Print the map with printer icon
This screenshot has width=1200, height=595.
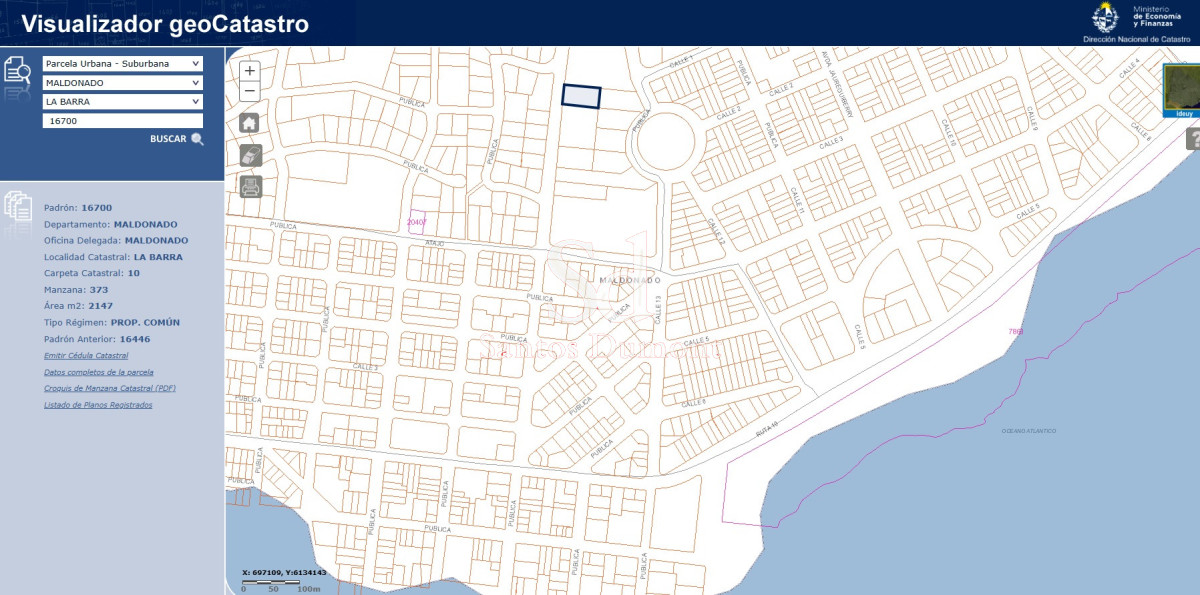coord(250,186)
